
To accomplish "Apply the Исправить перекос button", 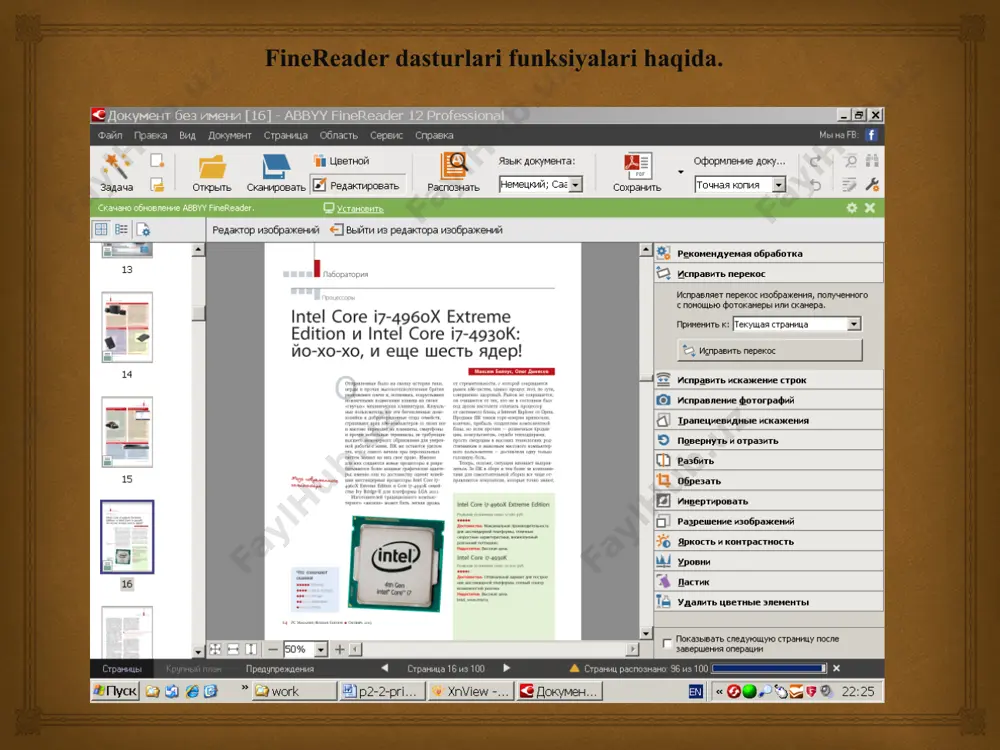I will (770, 351).
